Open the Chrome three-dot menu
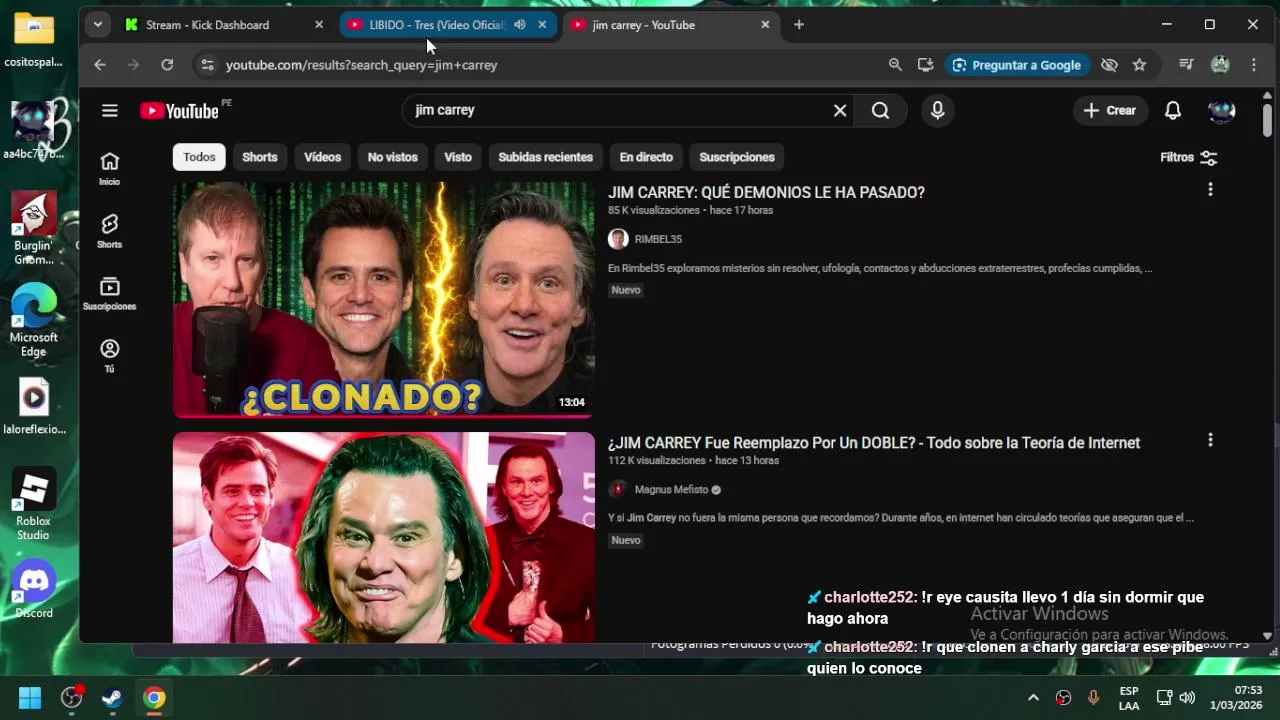This screenshot has width=1280, height=720. coord(1254,65)
